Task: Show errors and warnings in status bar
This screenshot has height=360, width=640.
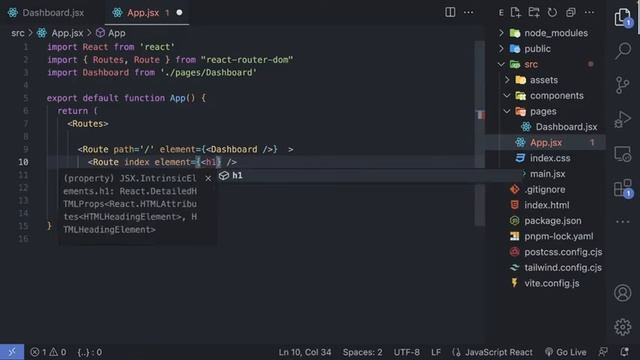Action: (x=48, y=352)
